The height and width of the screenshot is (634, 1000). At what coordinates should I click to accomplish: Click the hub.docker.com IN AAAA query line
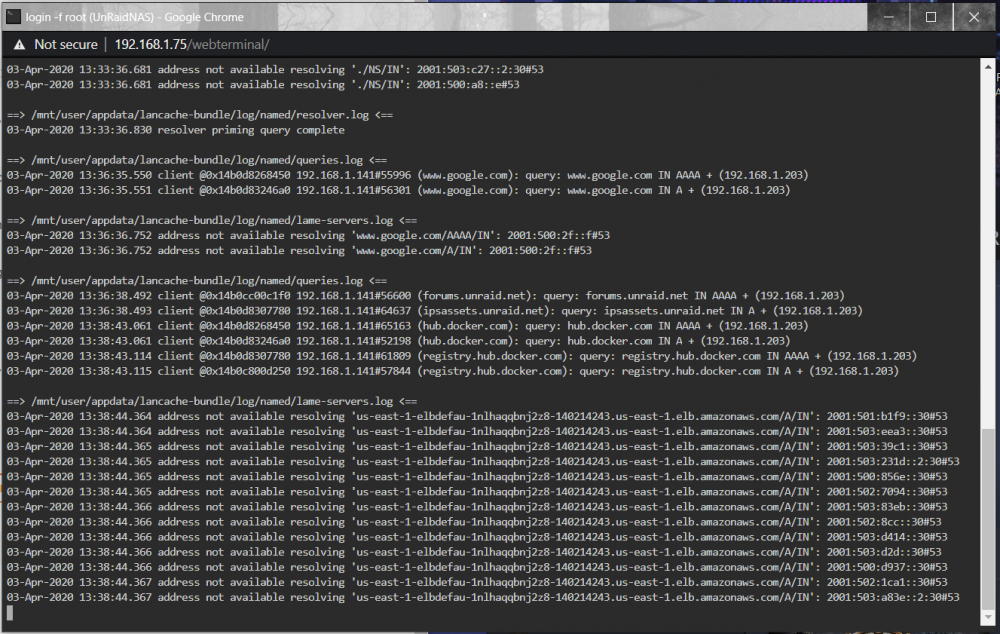(x=408, y=326)
